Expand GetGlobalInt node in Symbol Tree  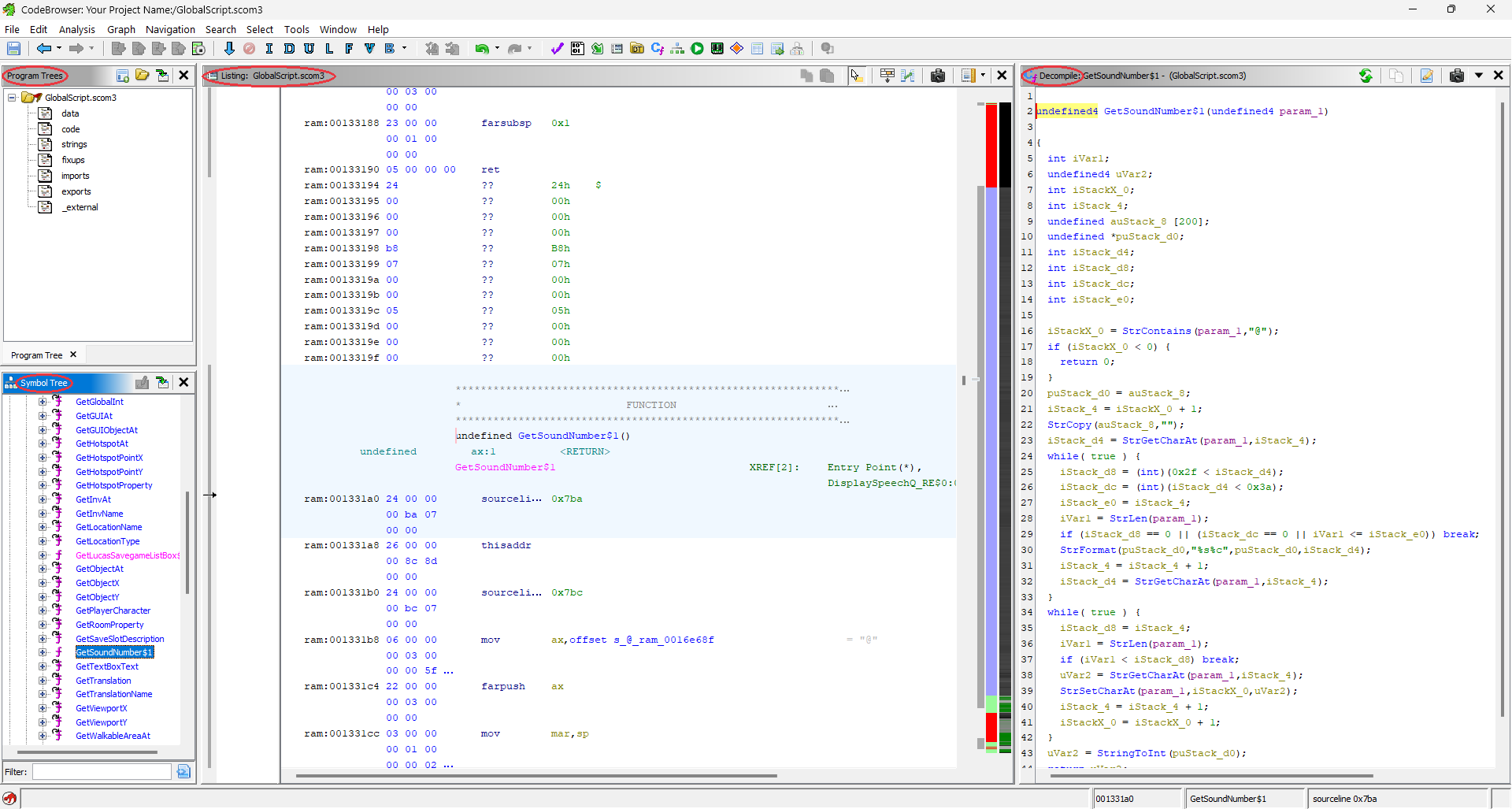43,402
